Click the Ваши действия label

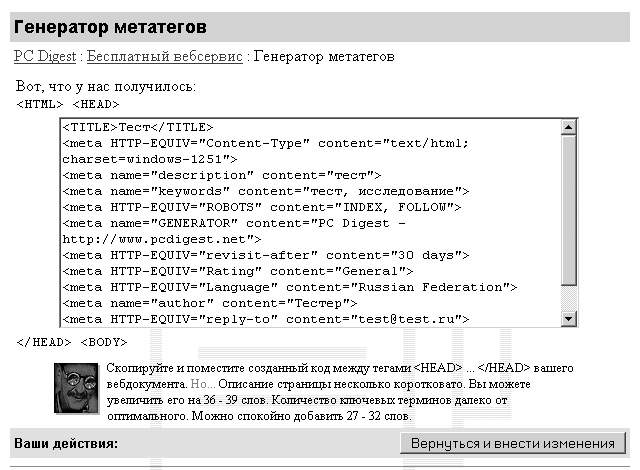coord(66,442)
